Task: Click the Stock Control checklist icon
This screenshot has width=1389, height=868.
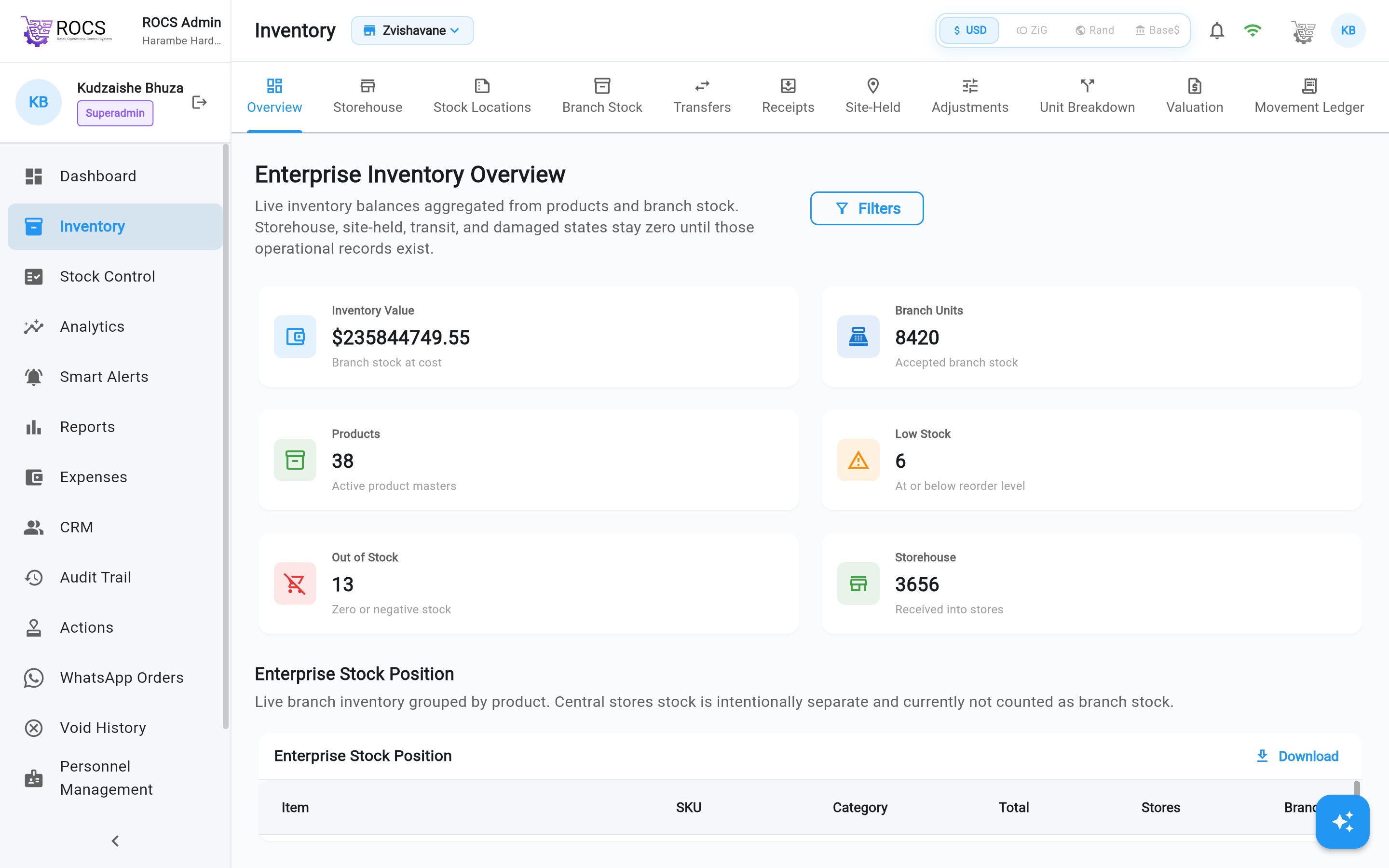Action: click(x=34, y=277)
